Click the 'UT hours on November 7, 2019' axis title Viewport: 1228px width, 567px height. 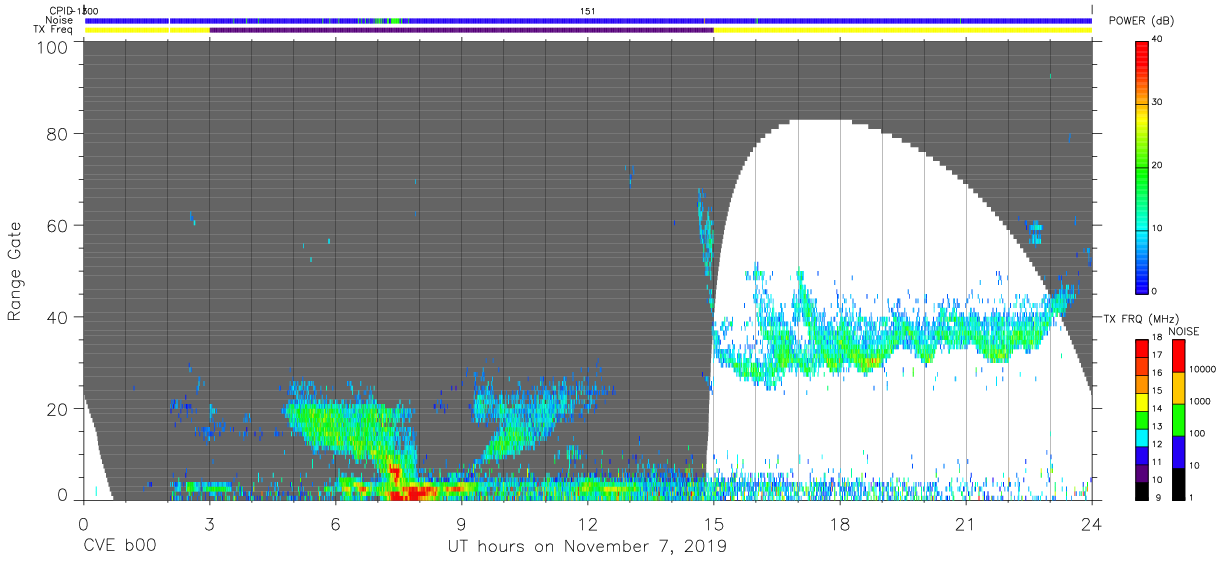587,547
